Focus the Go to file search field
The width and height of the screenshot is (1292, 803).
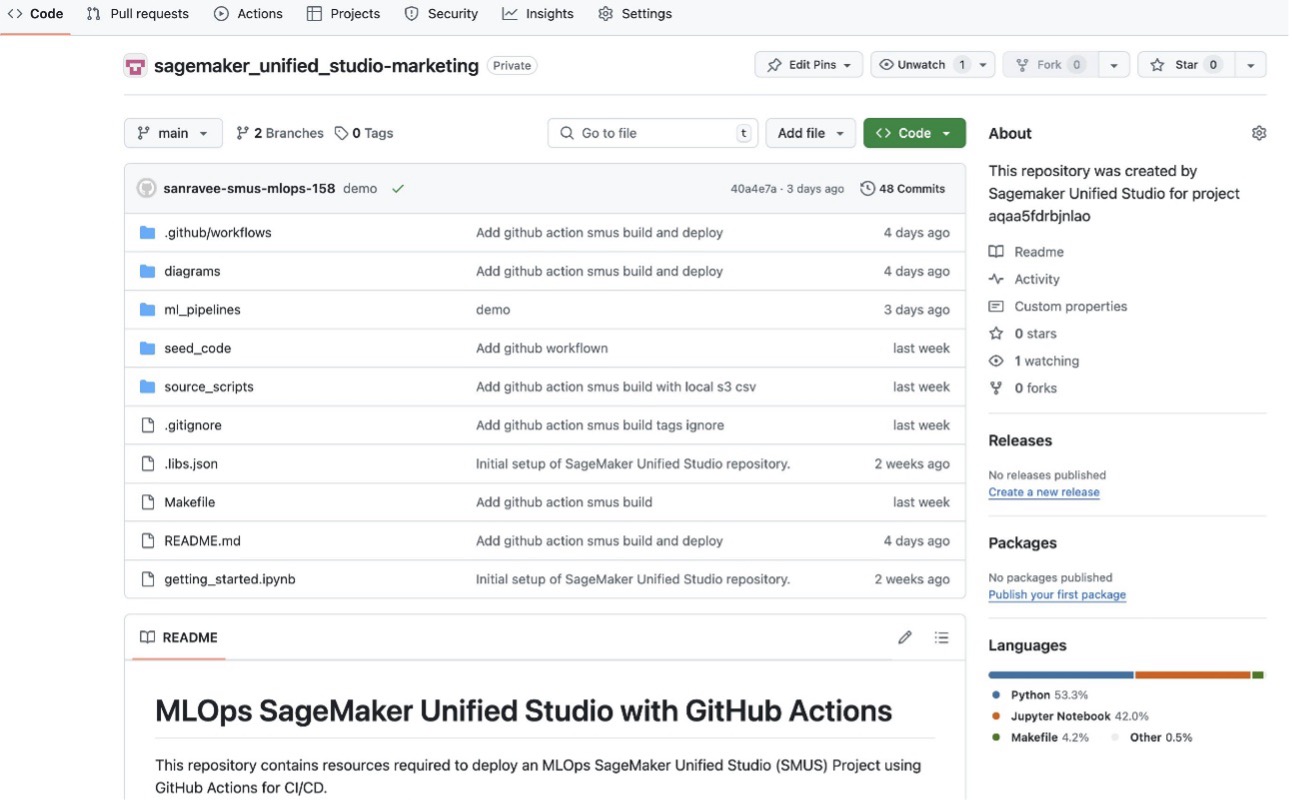653,133
